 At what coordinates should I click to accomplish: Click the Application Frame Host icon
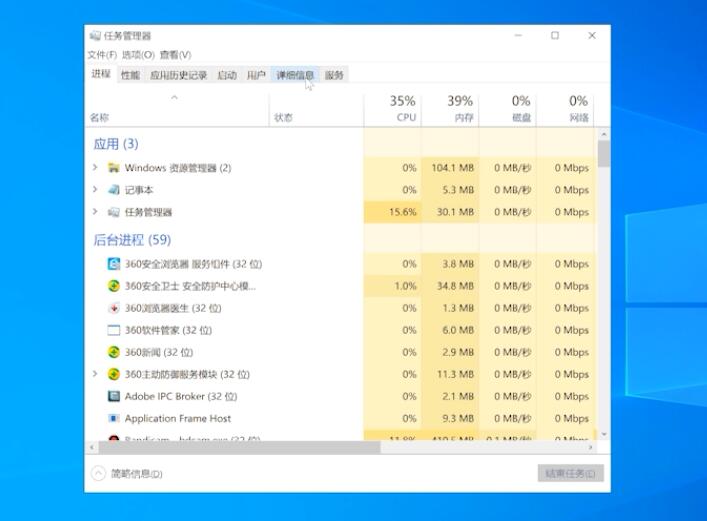(114, 419)
